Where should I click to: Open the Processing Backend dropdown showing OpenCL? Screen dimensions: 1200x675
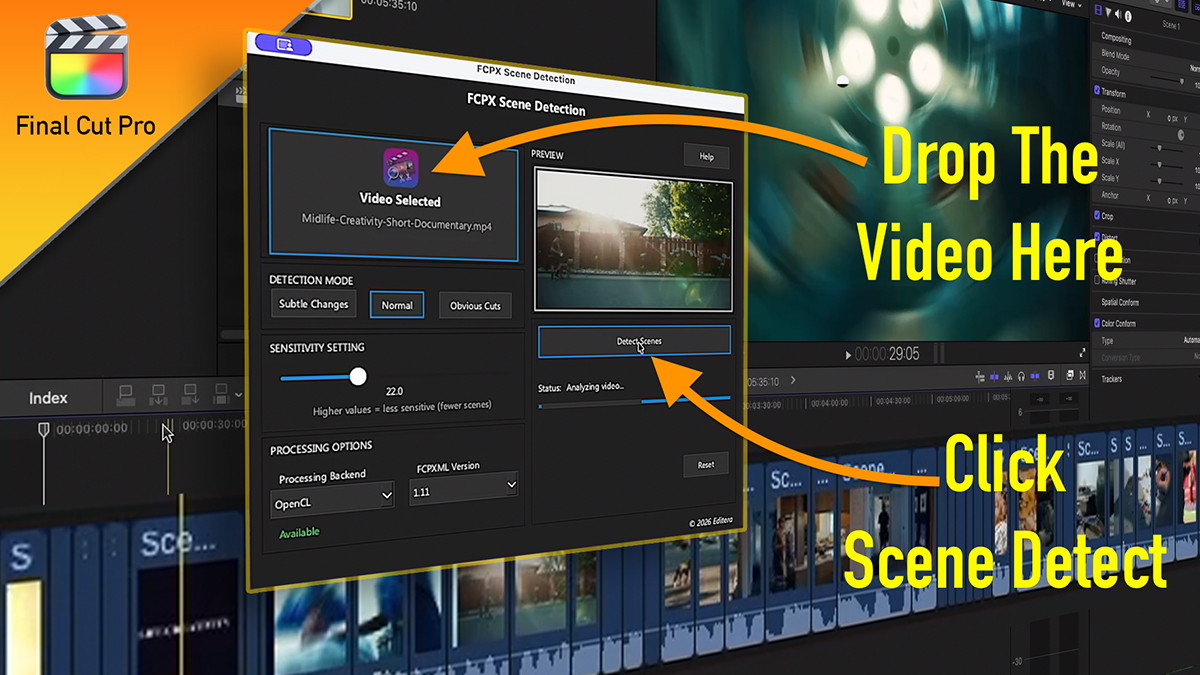(x=331, y=495)
